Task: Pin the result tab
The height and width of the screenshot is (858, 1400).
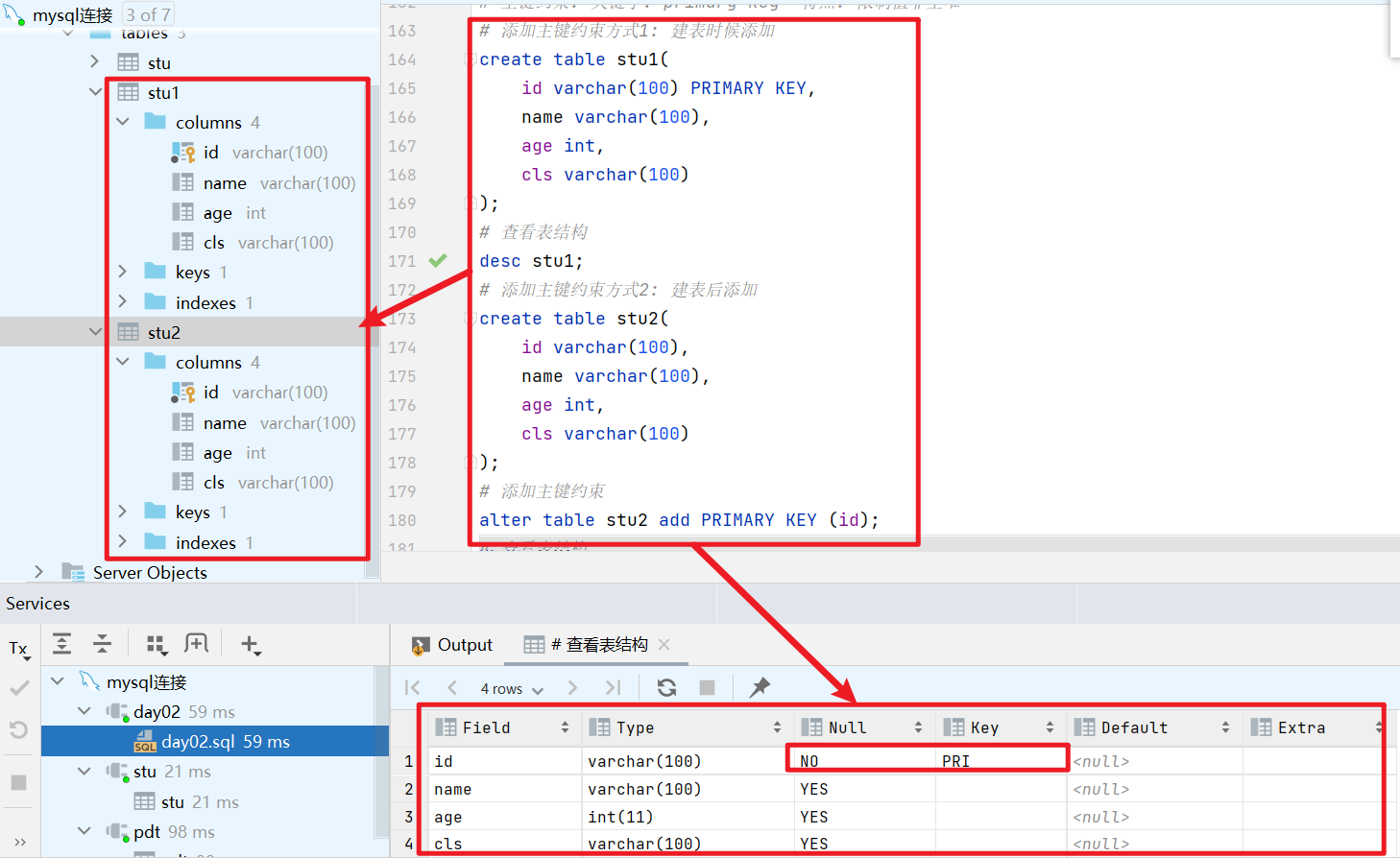Action: pyautogui.click(x=760, y=687)
